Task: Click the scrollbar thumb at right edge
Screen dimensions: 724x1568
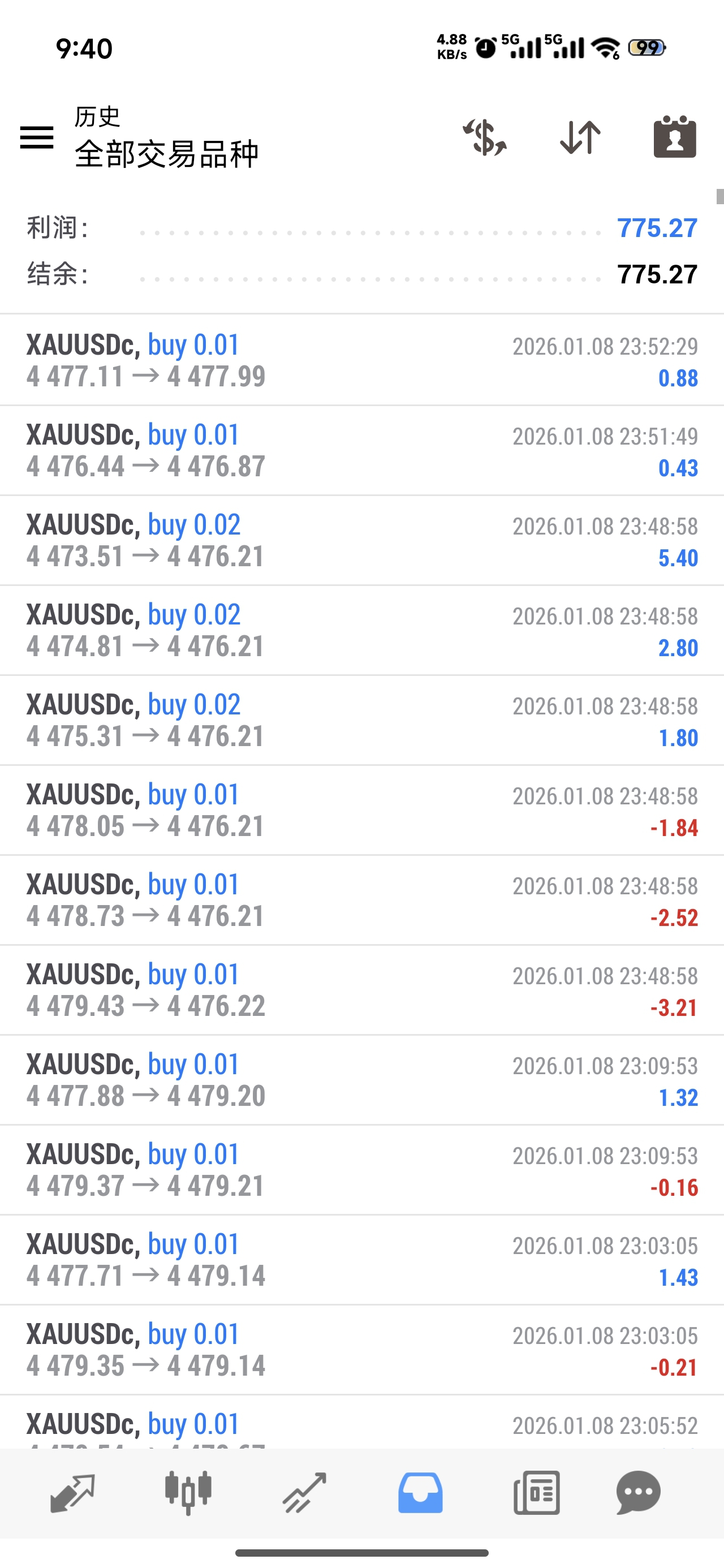Action: click(719, 197)
